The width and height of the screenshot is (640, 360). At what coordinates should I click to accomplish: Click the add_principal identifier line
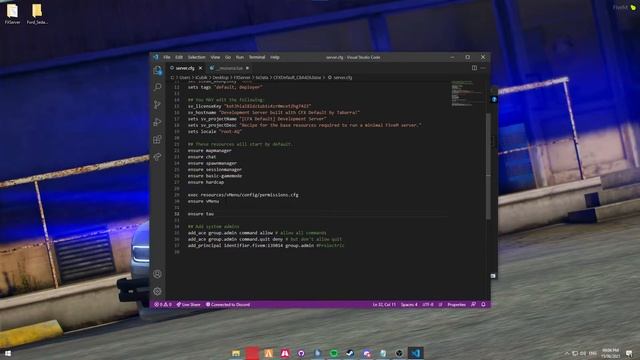[x=266, y=245]
